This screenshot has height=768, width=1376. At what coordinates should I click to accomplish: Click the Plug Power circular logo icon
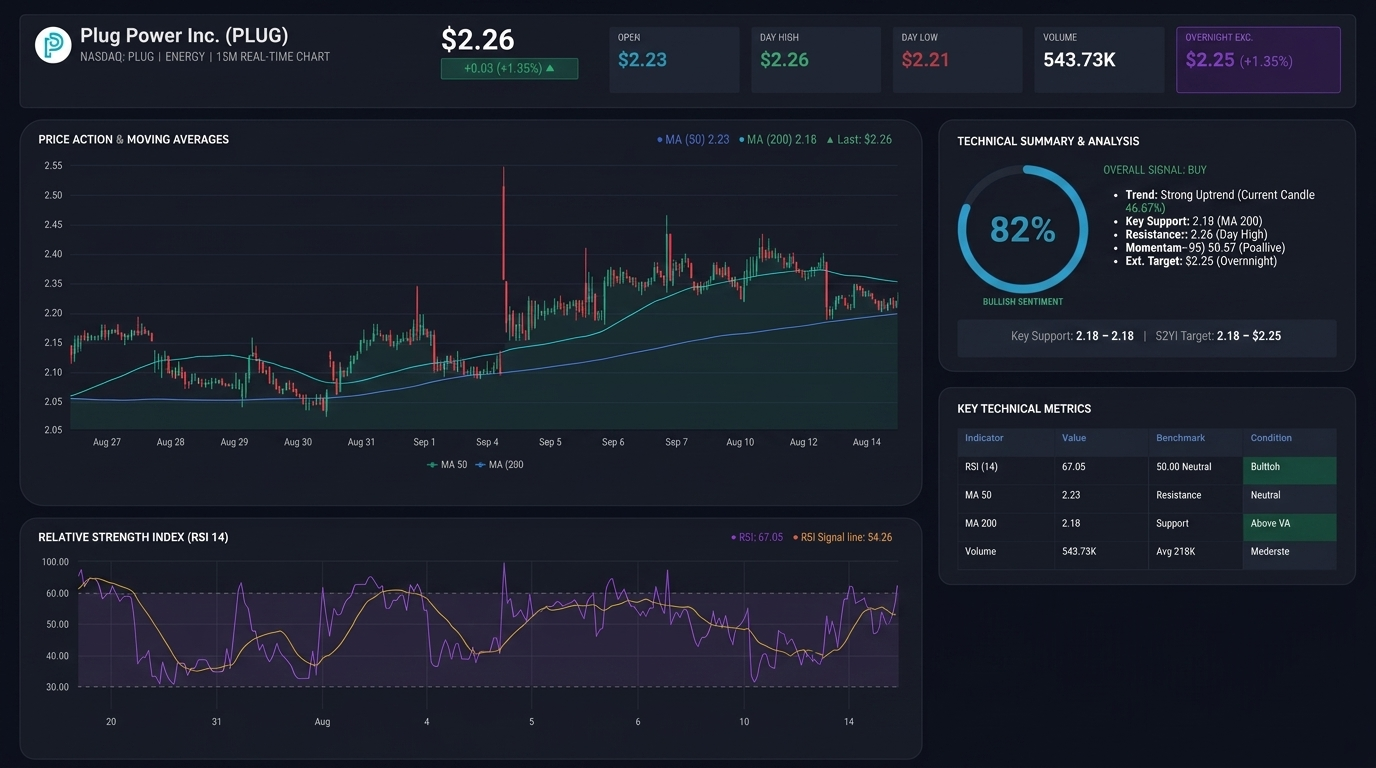click(x=53, y=45)
